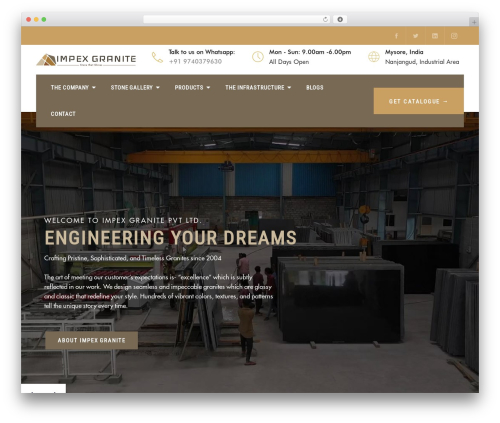Screen dimensions: 500x423
Task: Open the Instagram social icon
Action: (x=454, y=36)
